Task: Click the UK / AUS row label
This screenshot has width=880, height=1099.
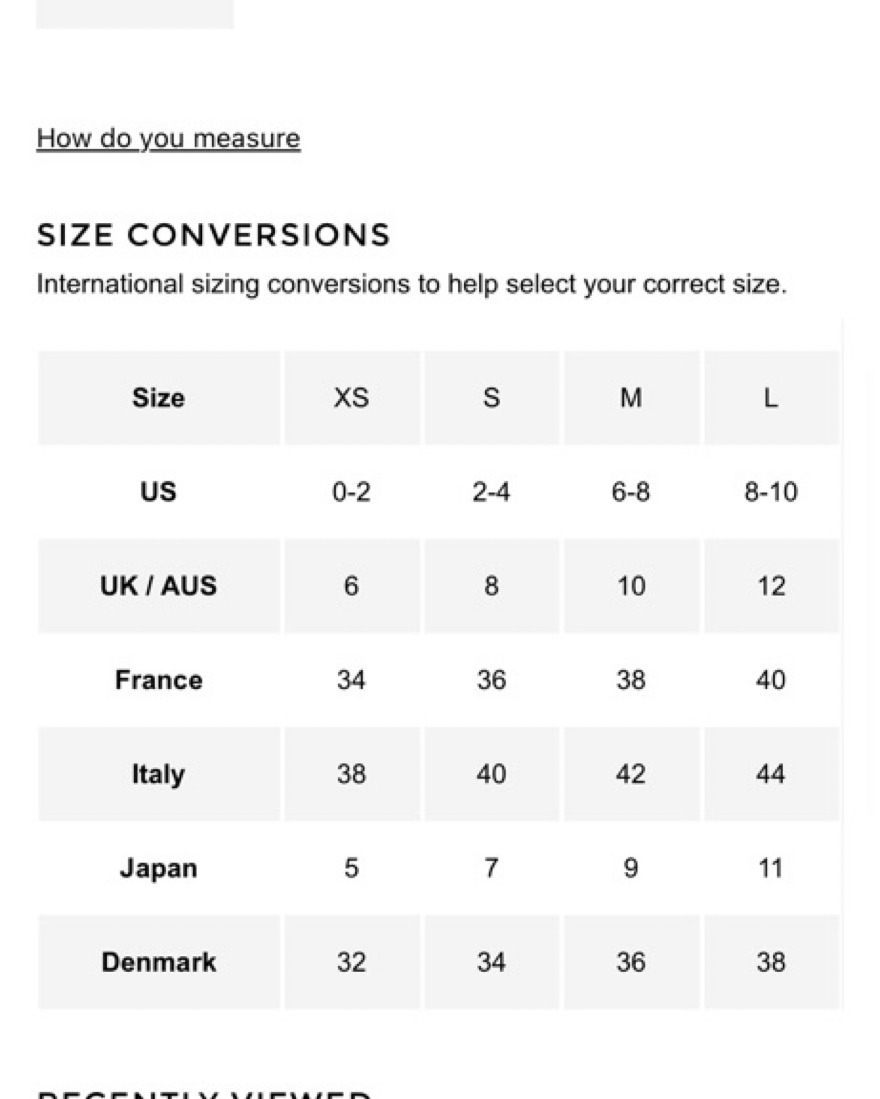Action: (158, 586)
